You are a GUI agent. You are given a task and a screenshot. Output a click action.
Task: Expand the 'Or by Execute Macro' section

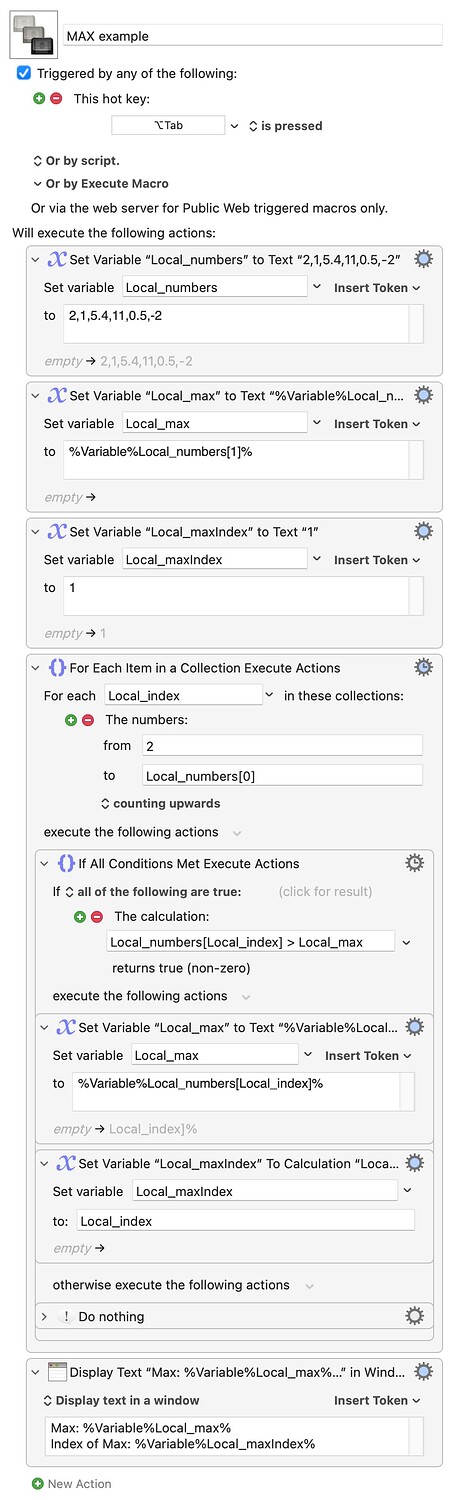click(x=100, y=184)
